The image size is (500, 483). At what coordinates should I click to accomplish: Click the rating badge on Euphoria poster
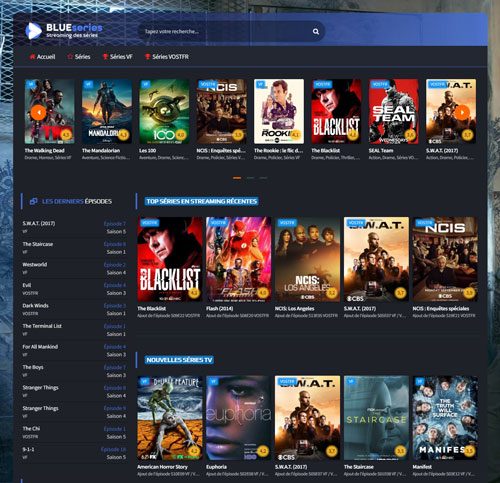[263, 451]
